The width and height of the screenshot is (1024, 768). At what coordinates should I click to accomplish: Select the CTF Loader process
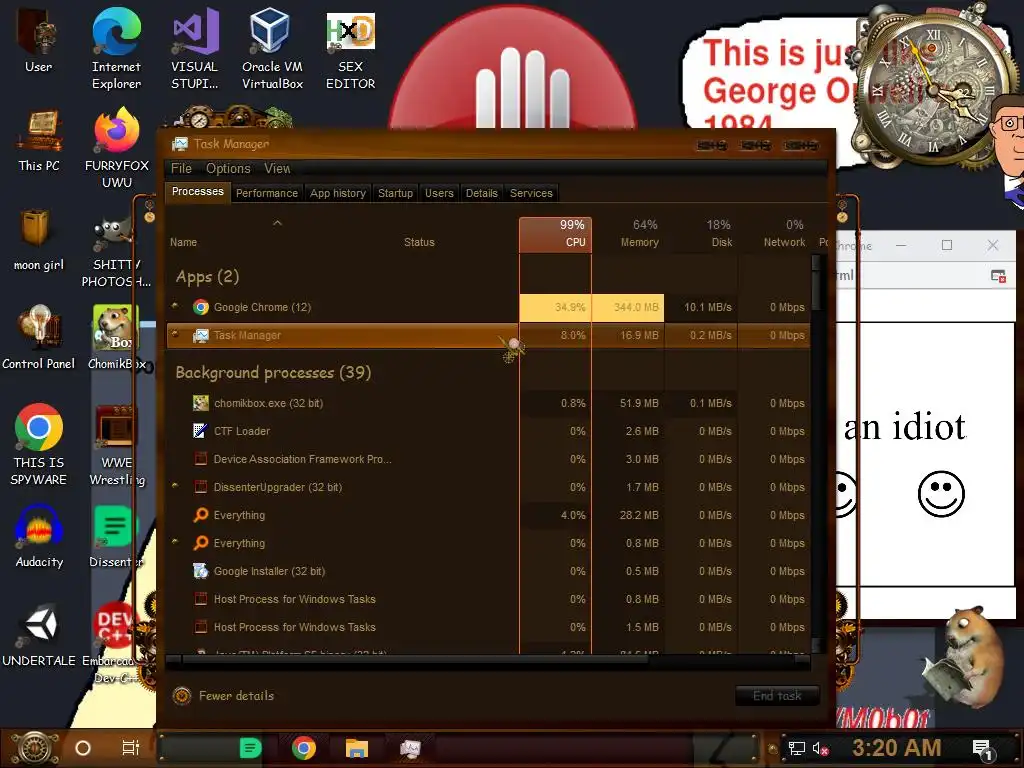[x=488, y=431]
